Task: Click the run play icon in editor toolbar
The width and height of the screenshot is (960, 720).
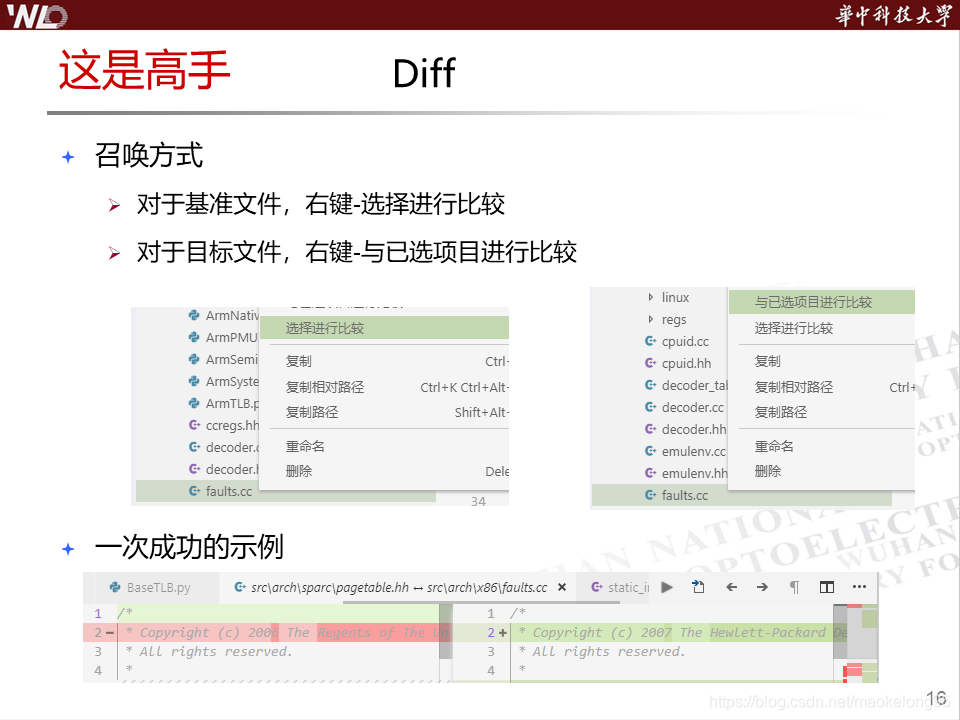Action: 667,587
